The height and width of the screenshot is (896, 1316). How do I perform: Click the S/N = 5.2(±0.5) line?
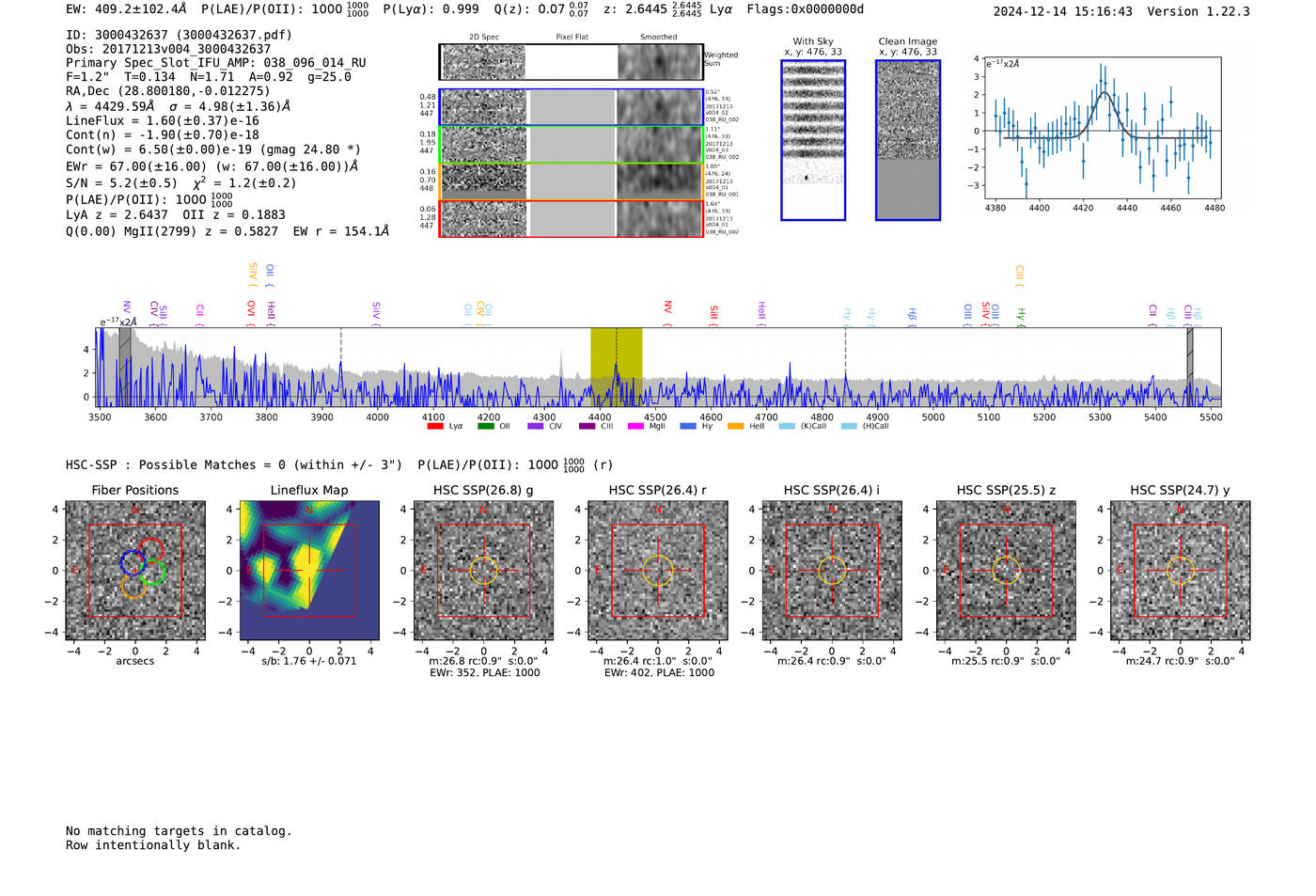click(x=181, y=182)
